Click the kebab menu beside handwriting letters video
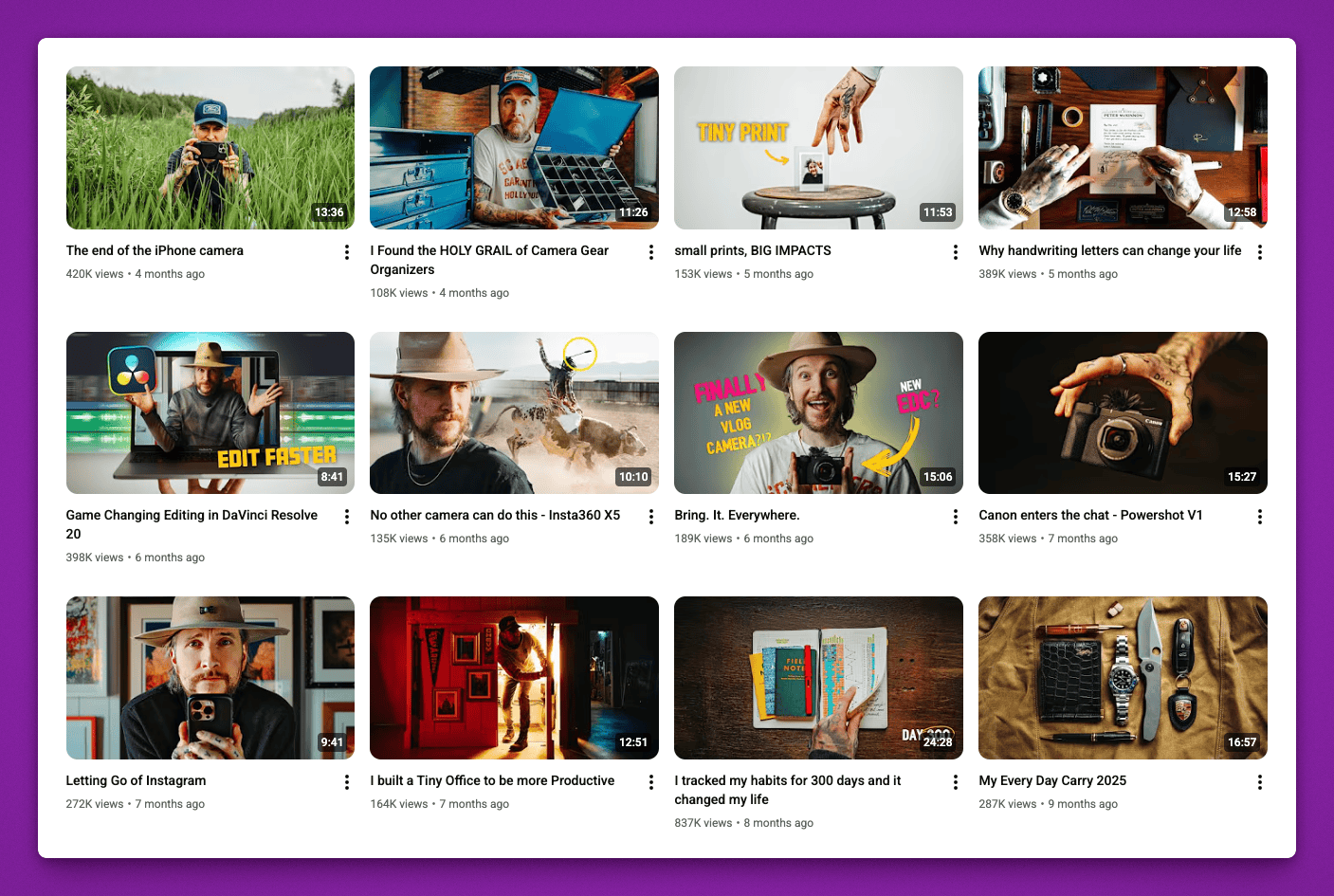1334x896 pixels. pyautogui.click(x=1259, y=252)
